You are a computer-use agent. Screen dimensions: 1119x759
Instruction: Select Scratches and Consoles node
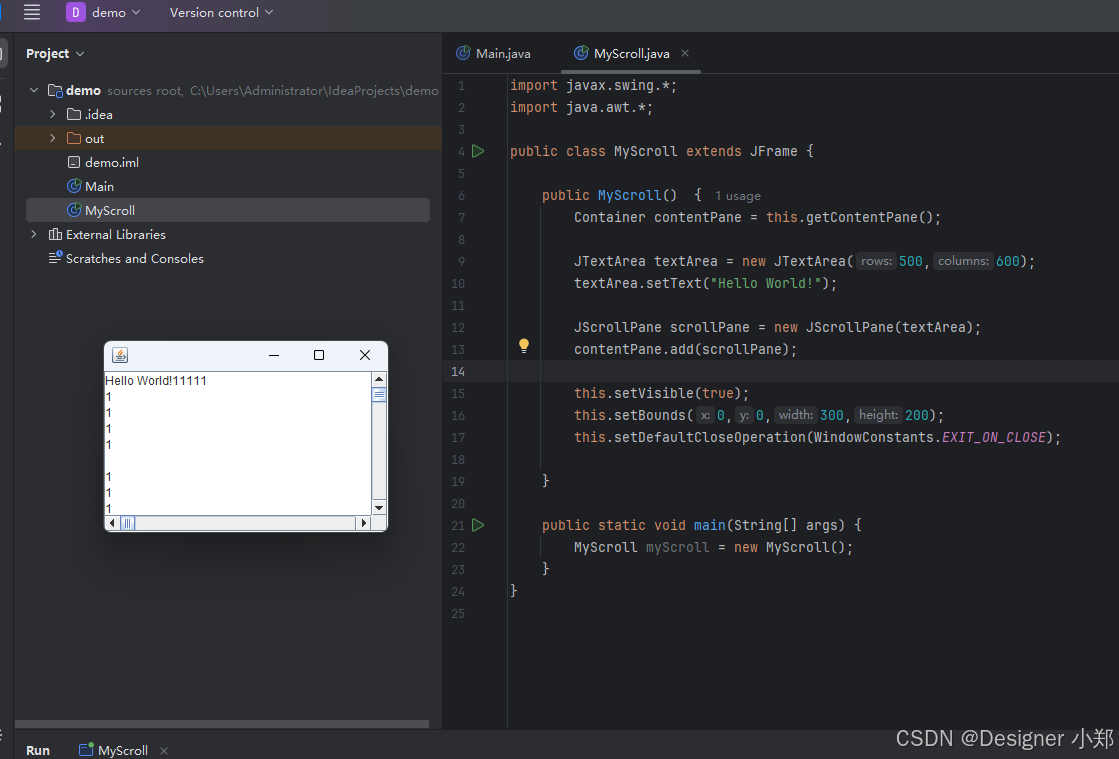(134, 258)
